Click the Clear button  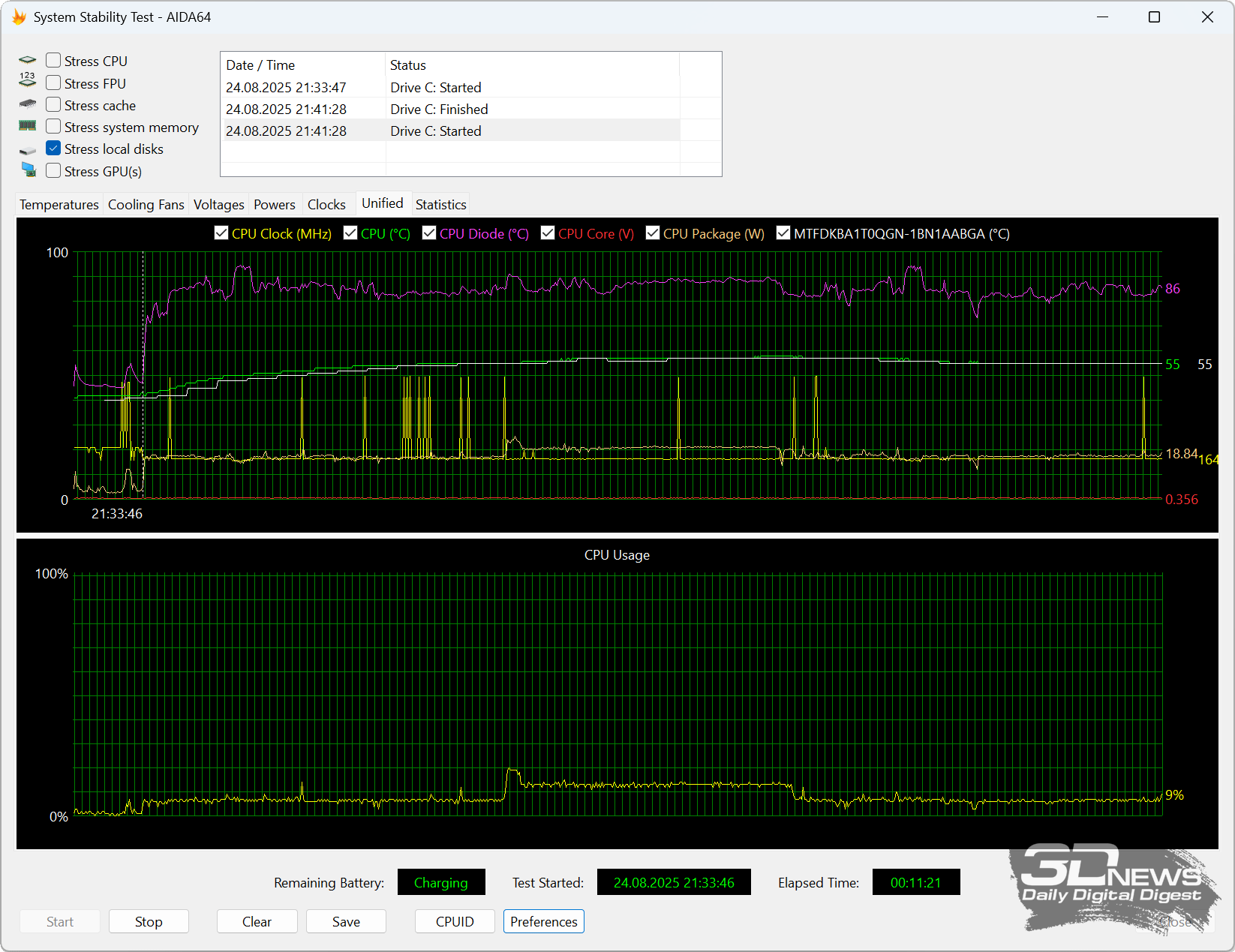[257, 921]
